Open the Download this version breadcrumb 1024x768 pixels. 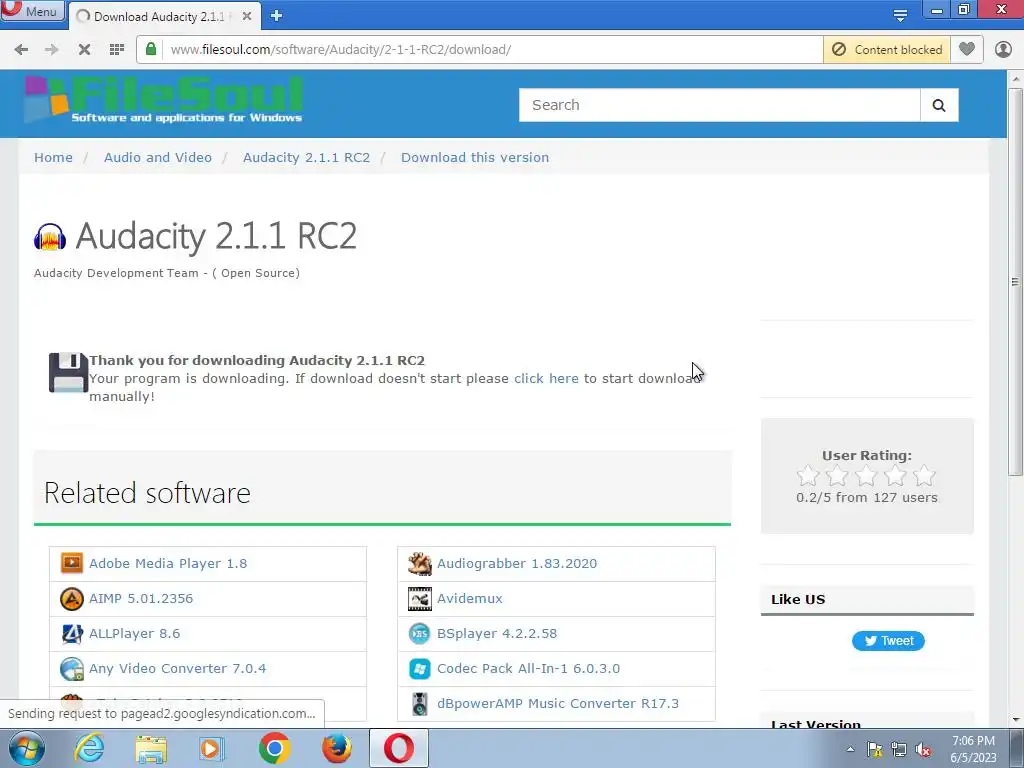coord(475,157)
